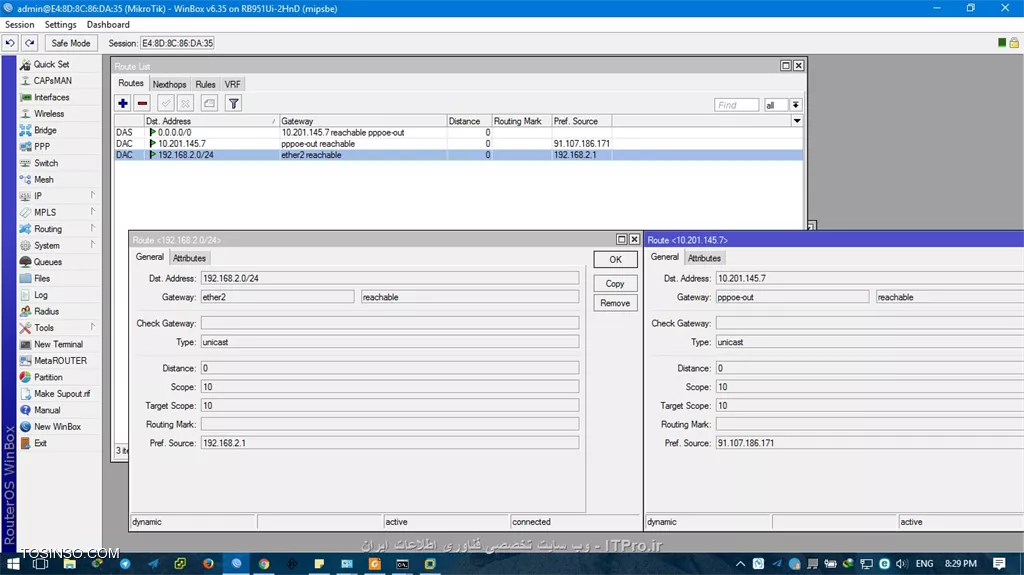Click Exit in the sidebar
Viewport: 1024px width, 575px height.
pos(40,443)
